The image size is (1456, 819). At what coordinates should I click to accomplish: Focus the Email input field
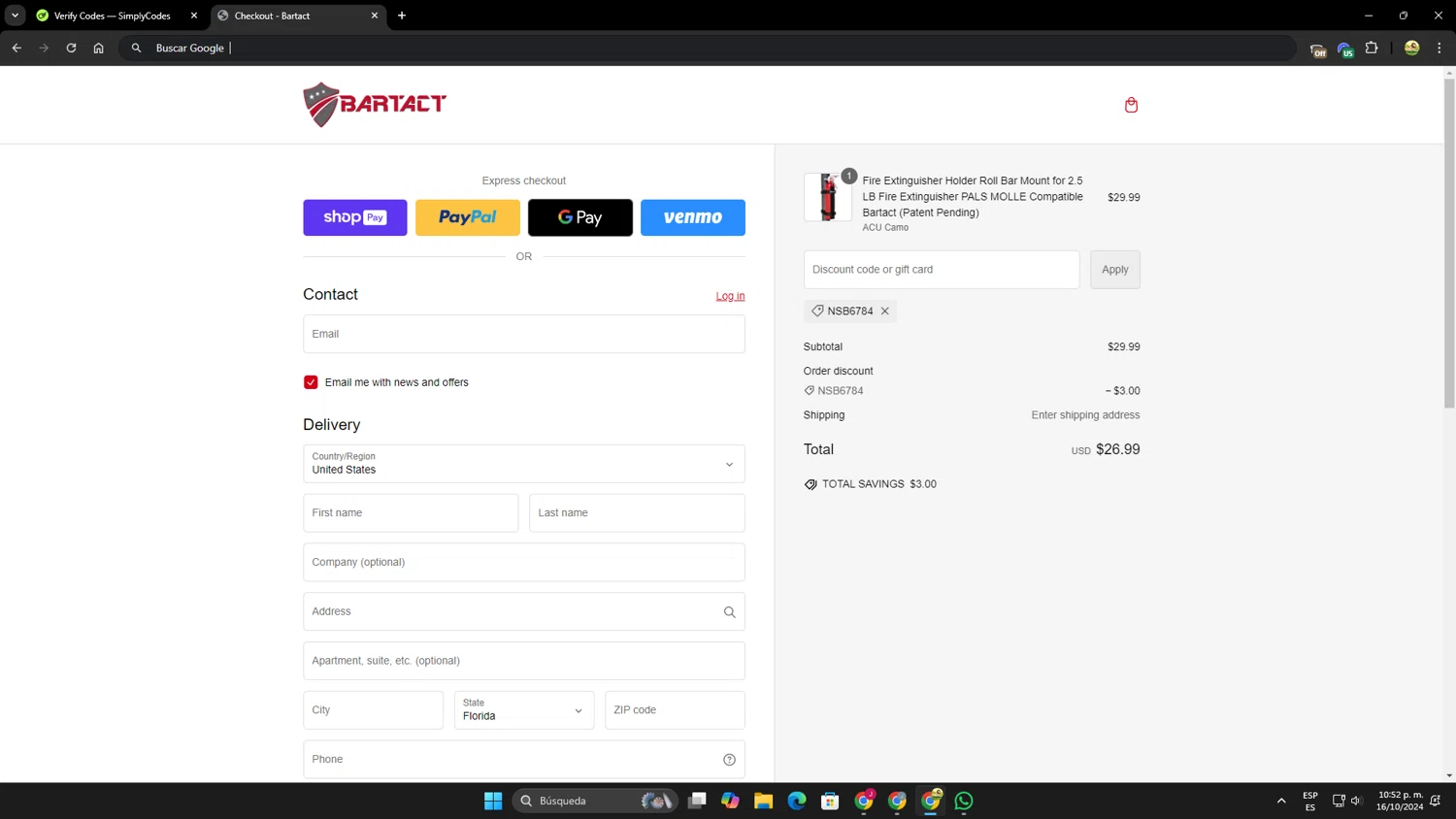pos(524,334)
